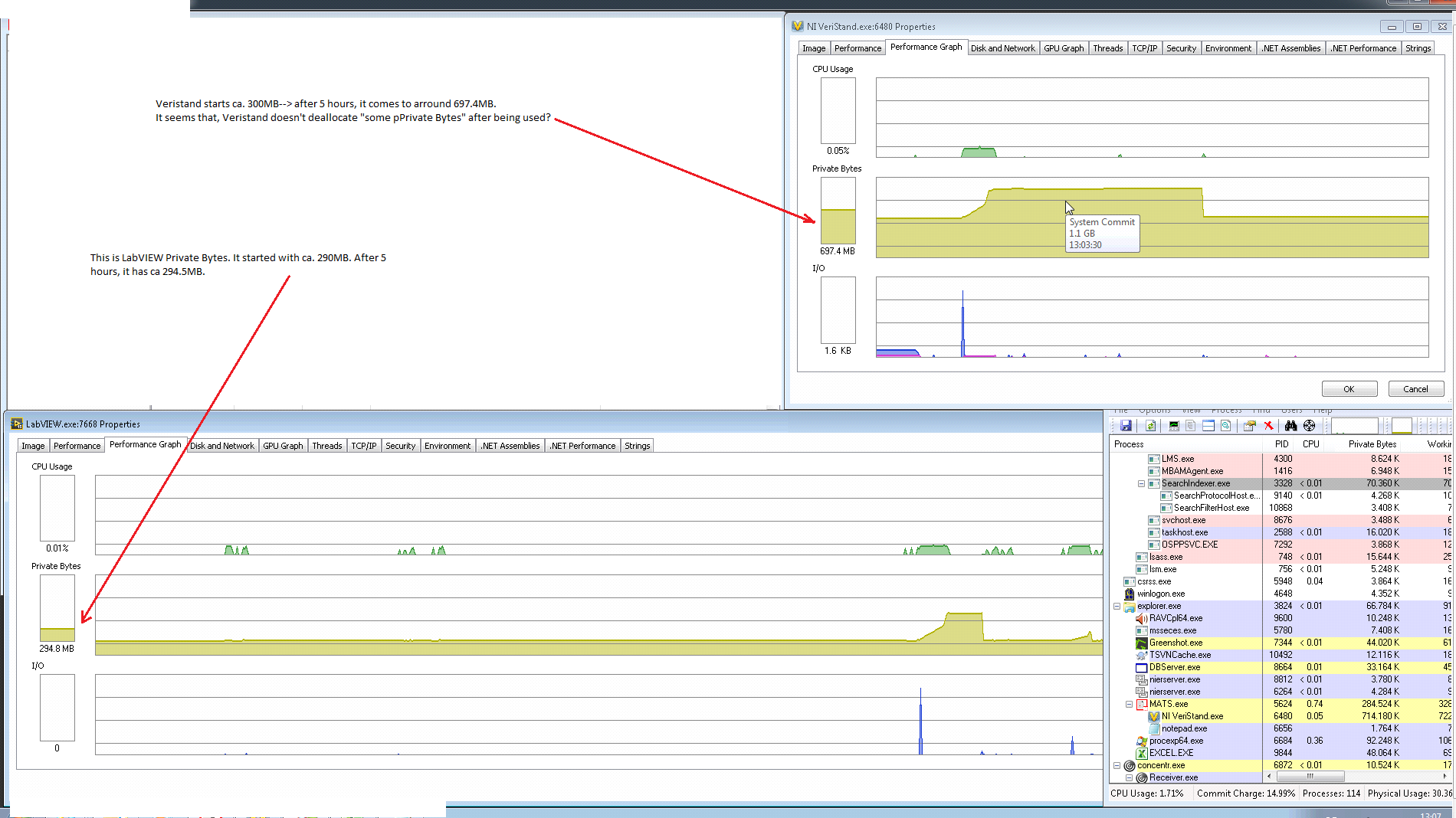Click the Refresh Now toolbar icon

tap(1150, 426)
